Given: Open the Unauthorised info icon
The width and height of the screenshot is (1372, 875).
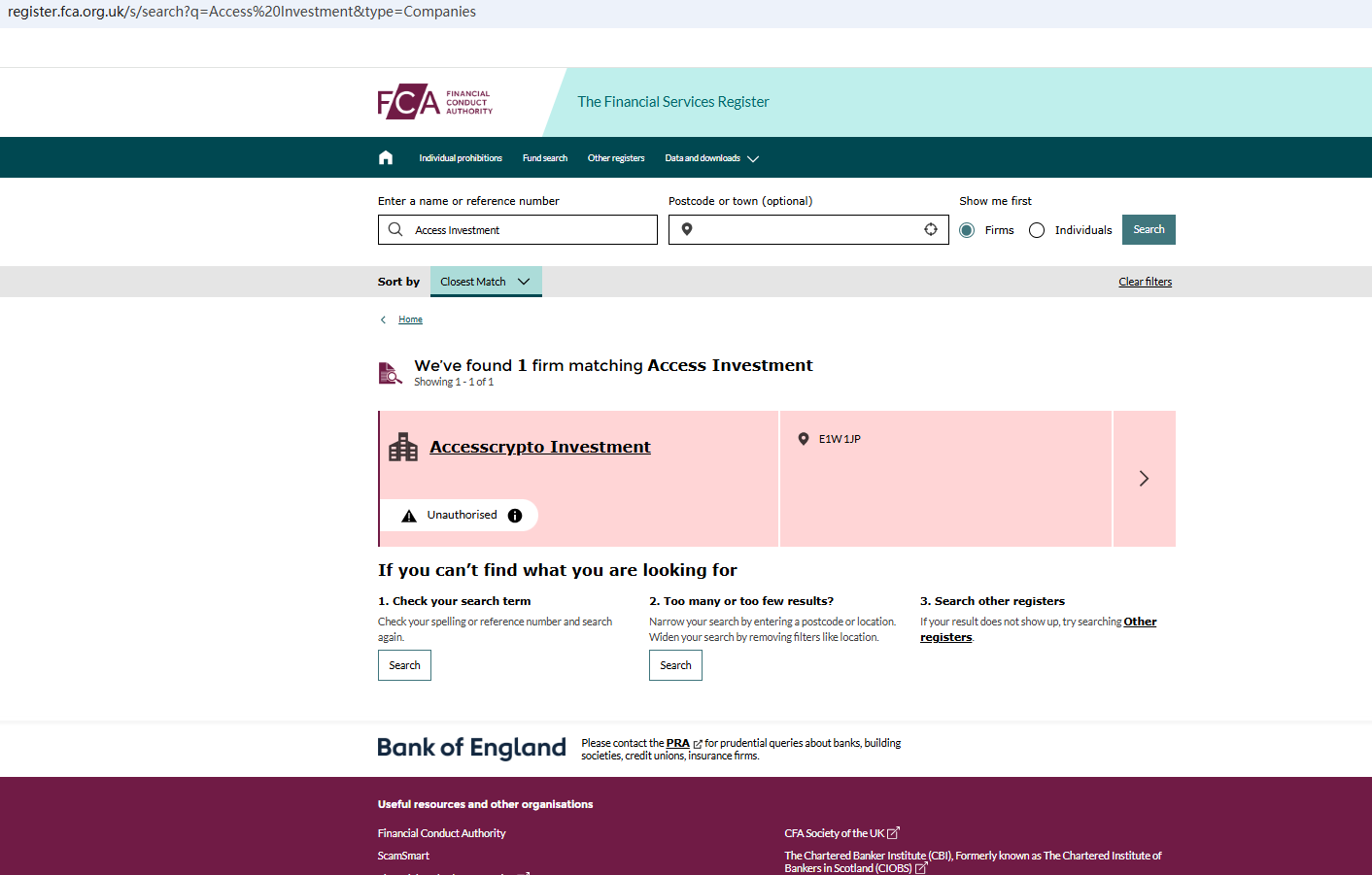Looking at the screenshot, I should (x=515, y=516).
